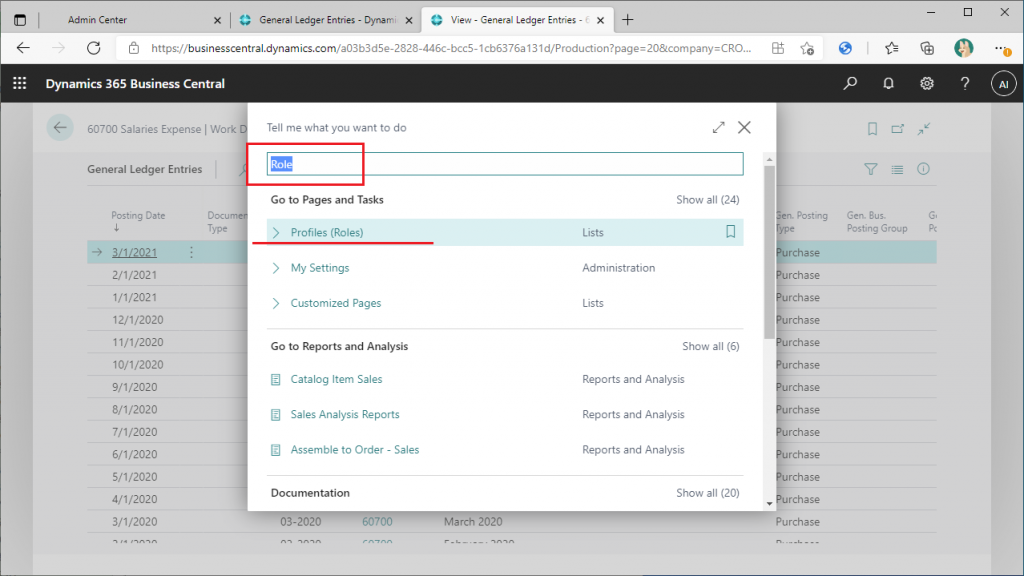This screenshot has height=576, width=1024.
Task: Open the Catalog Item Sales report
Action: click(336, 379)
